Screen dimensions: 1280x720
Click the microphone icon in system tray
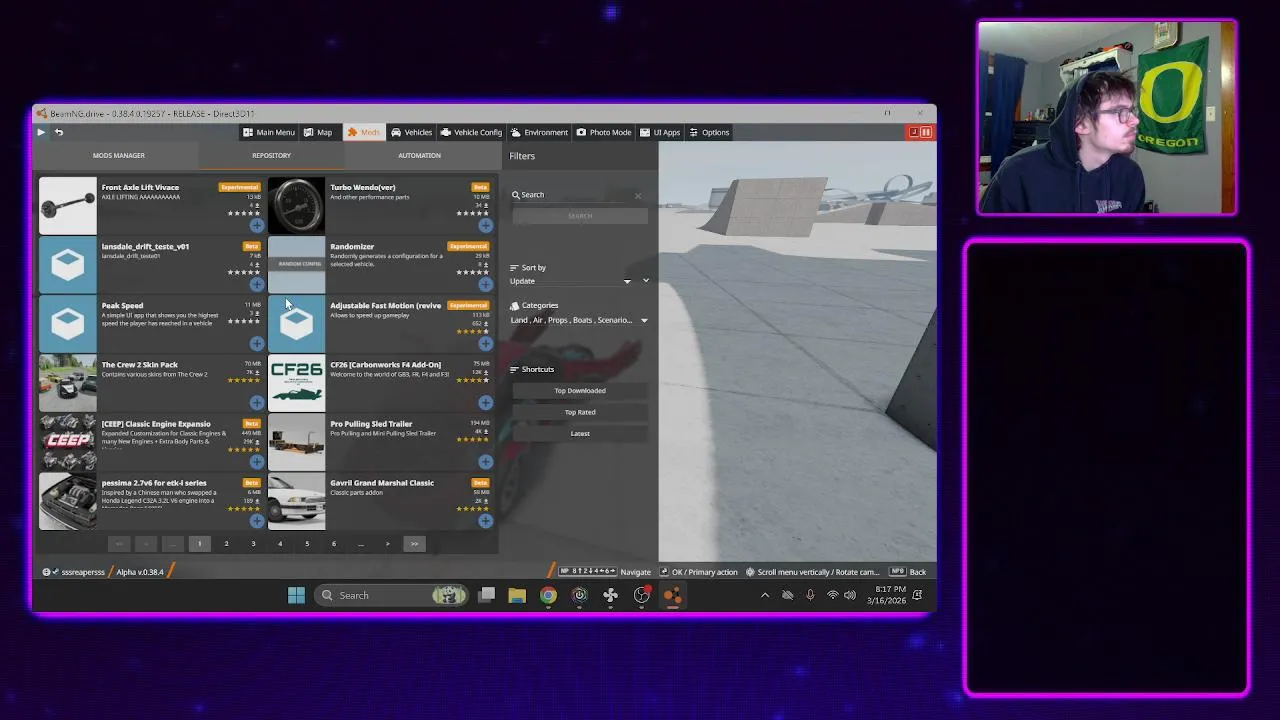pos(810,595)
